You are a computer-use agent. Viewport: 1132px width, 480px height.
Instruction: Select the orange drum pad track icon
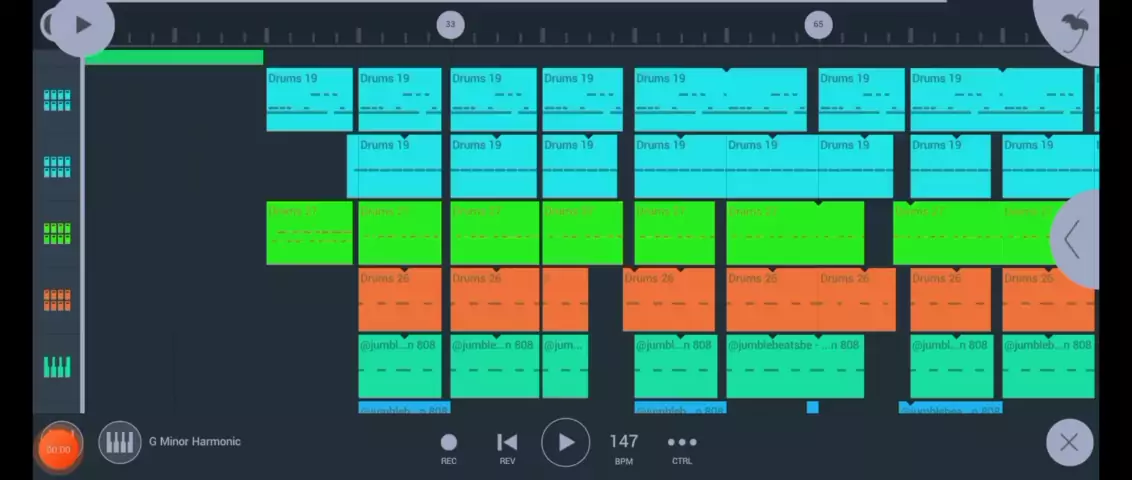57,300
